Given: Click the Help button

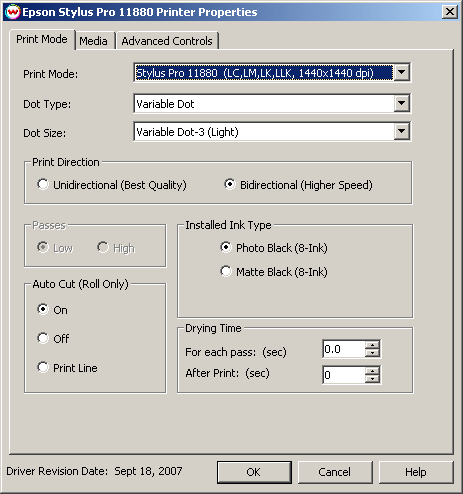Looking at the screenshot, I should (416, 472).
